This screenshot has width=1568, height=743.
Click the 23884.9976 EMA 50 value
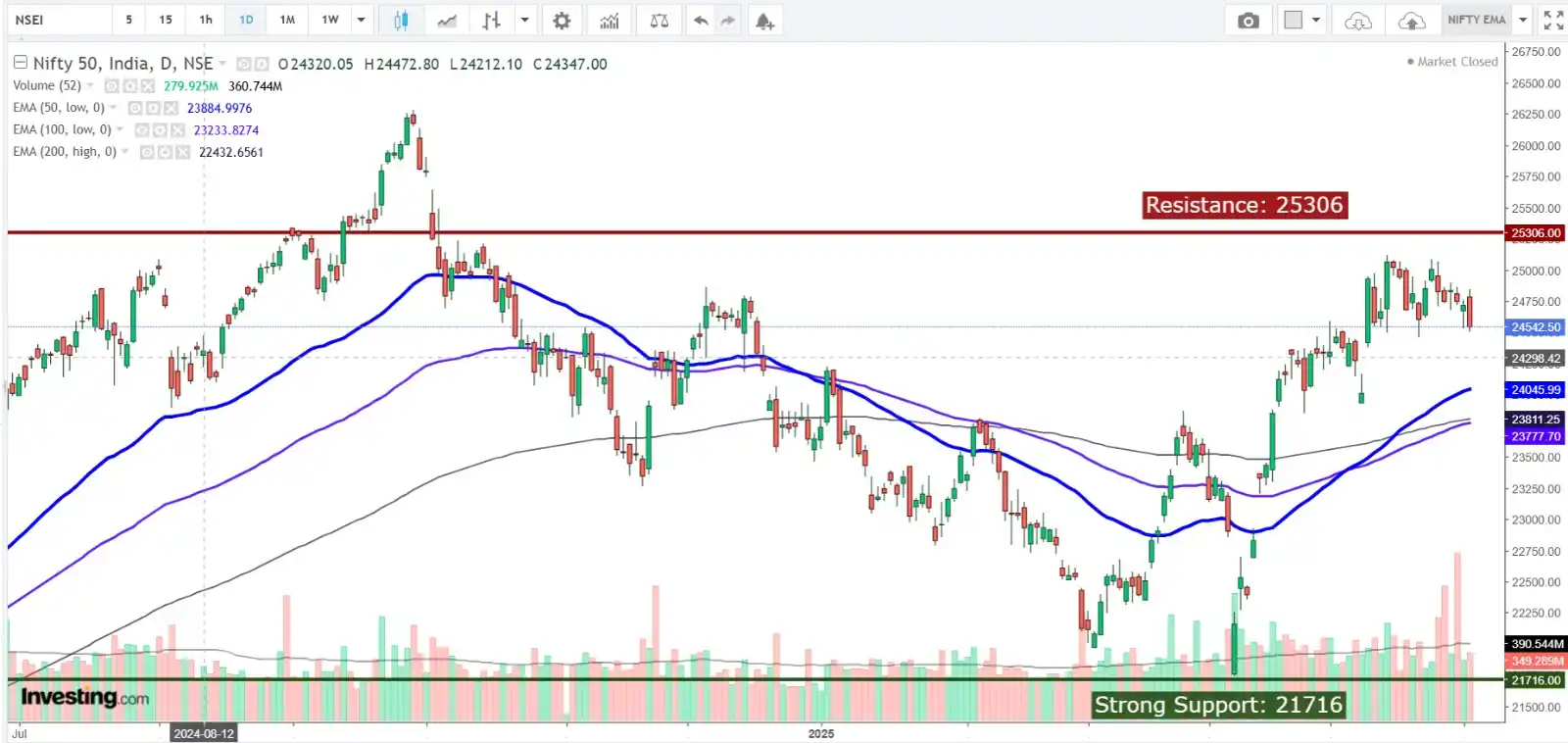point(220,108)
